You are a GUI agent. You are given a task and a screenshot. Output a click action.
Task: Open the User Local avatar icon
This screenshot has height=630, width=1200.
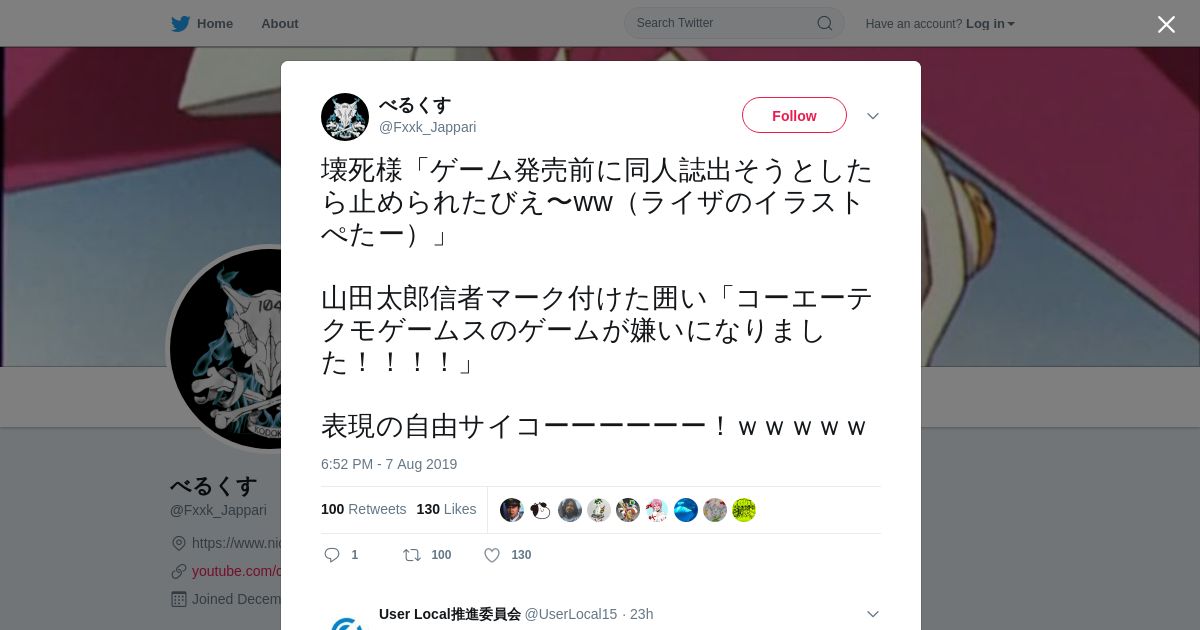[x=345, y=622]
